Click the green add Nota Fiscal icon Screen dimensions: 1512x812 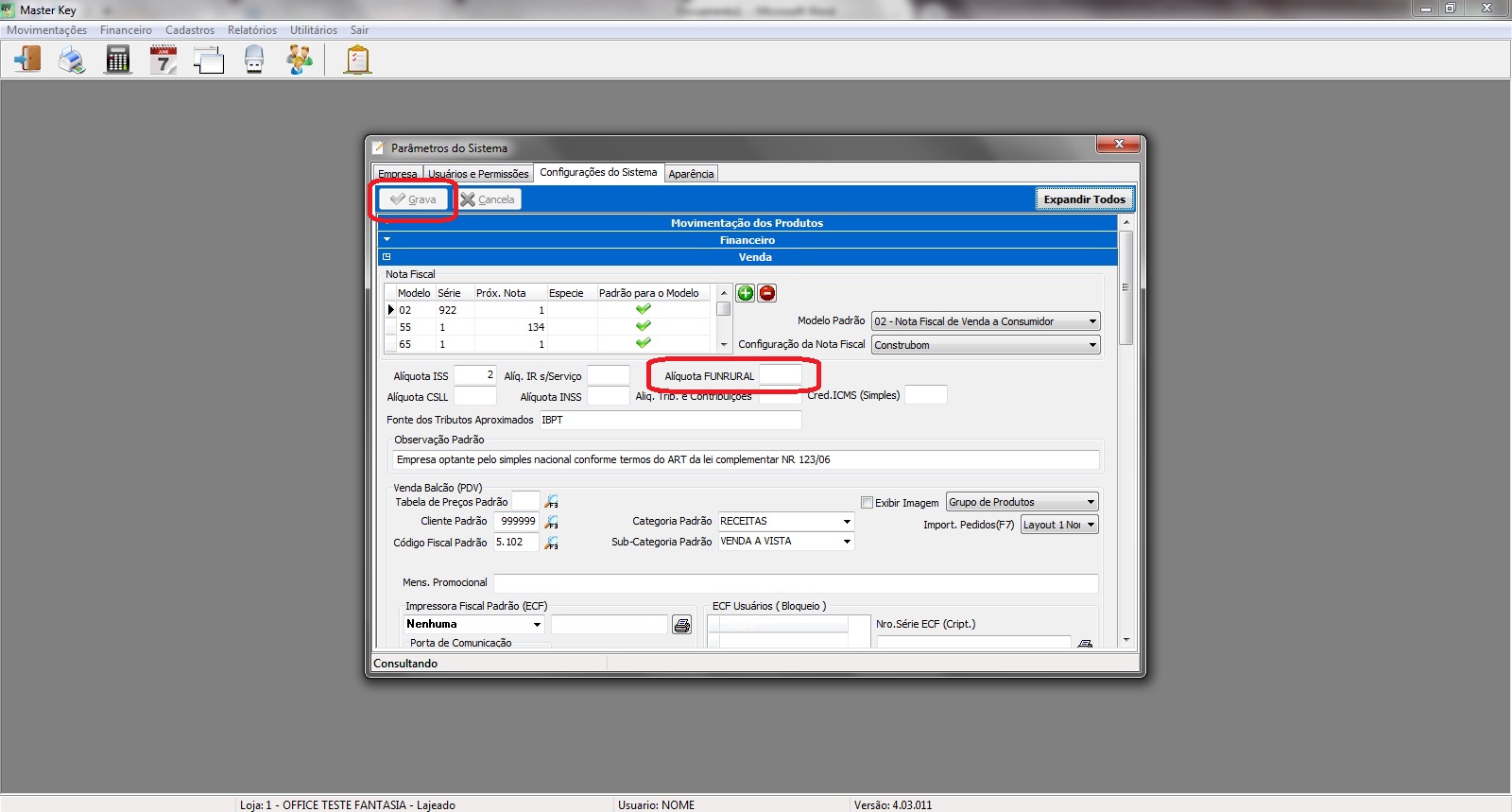tap(746, 293)
